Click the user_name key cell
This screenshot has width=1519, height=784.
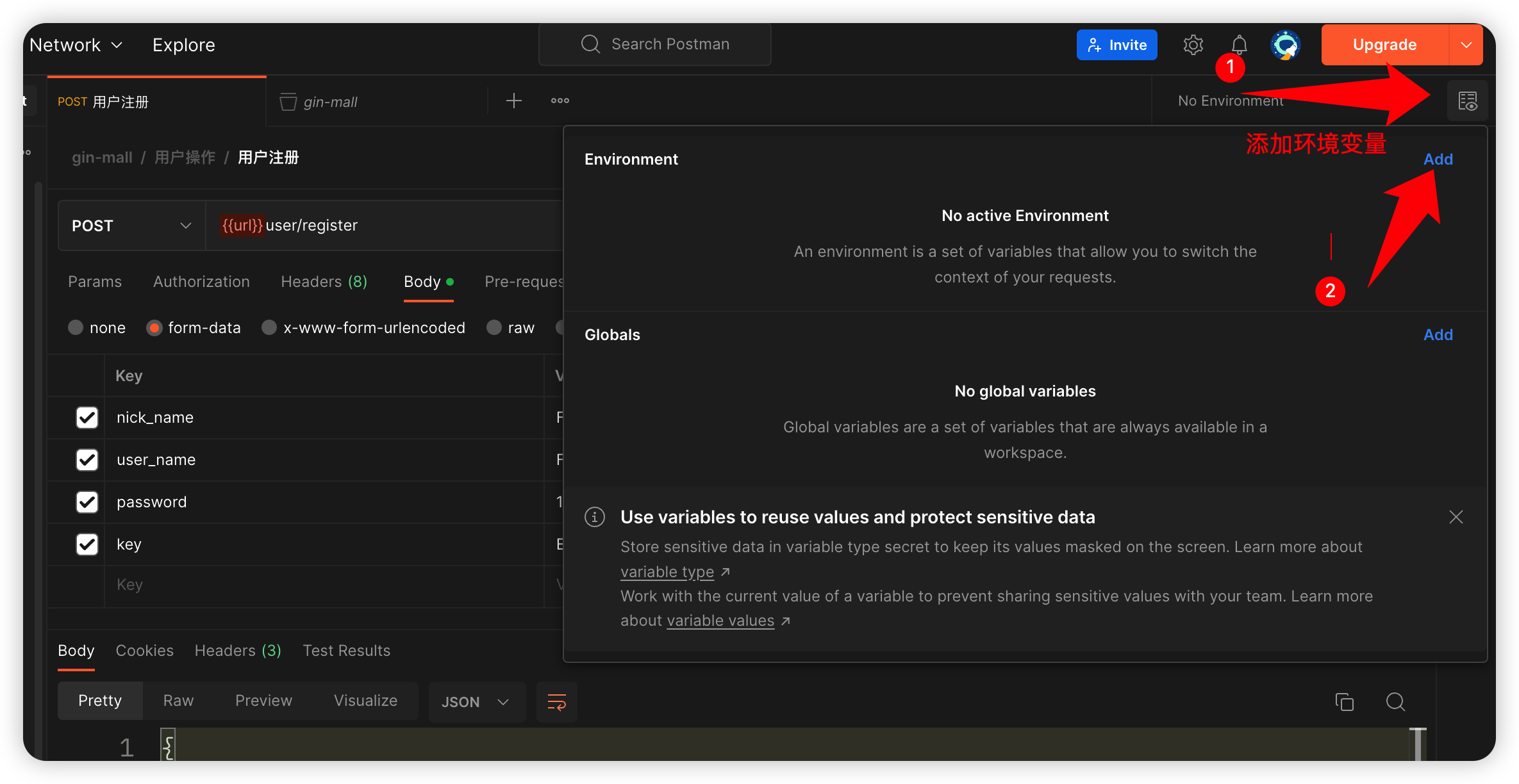[324, 460]
